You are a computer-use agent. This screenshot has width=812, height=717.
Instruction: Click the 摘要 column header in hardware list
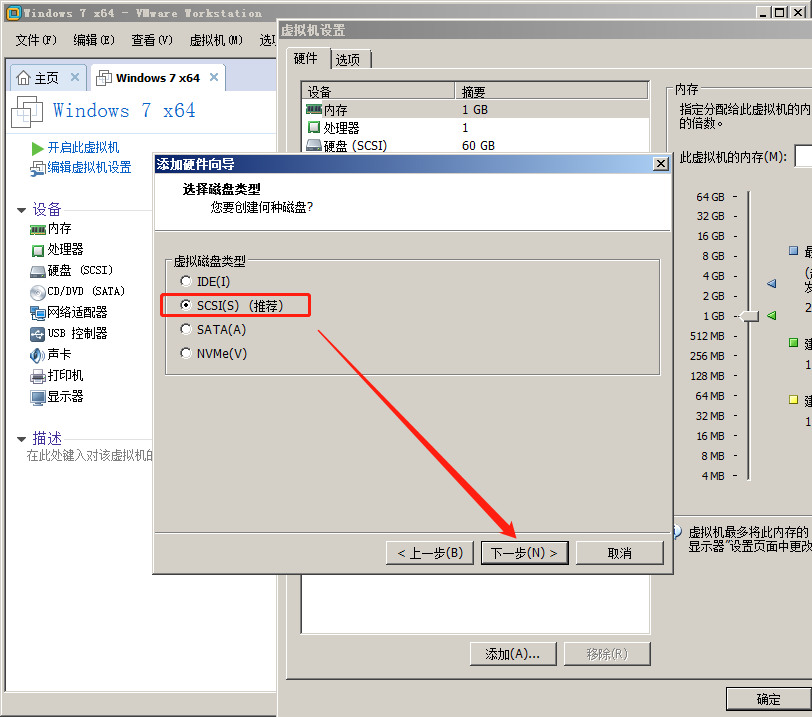point(552,92)
